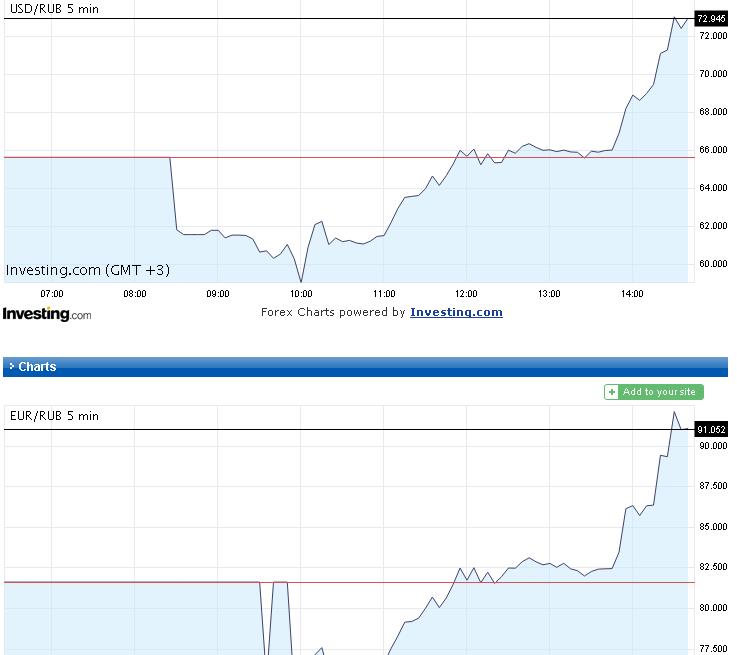Click the green plus icon on Add to your site
This screenshot has height=655, width=737.
[612, 392]
